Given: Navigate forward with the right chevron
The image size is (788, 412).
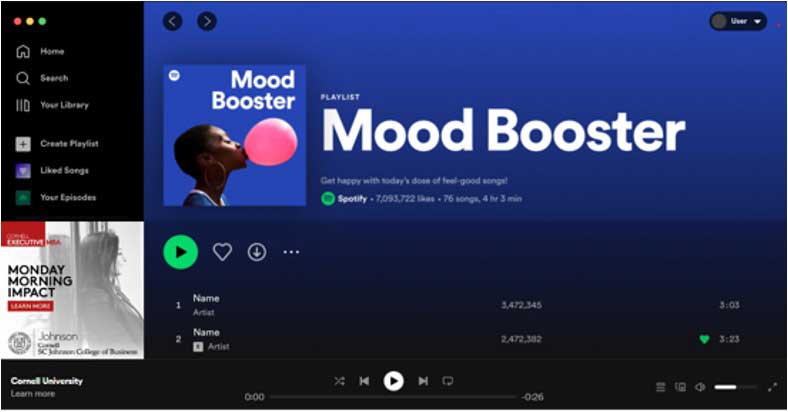Looking at the screenshot, I should pyautogui.click(x=207, y=21).
